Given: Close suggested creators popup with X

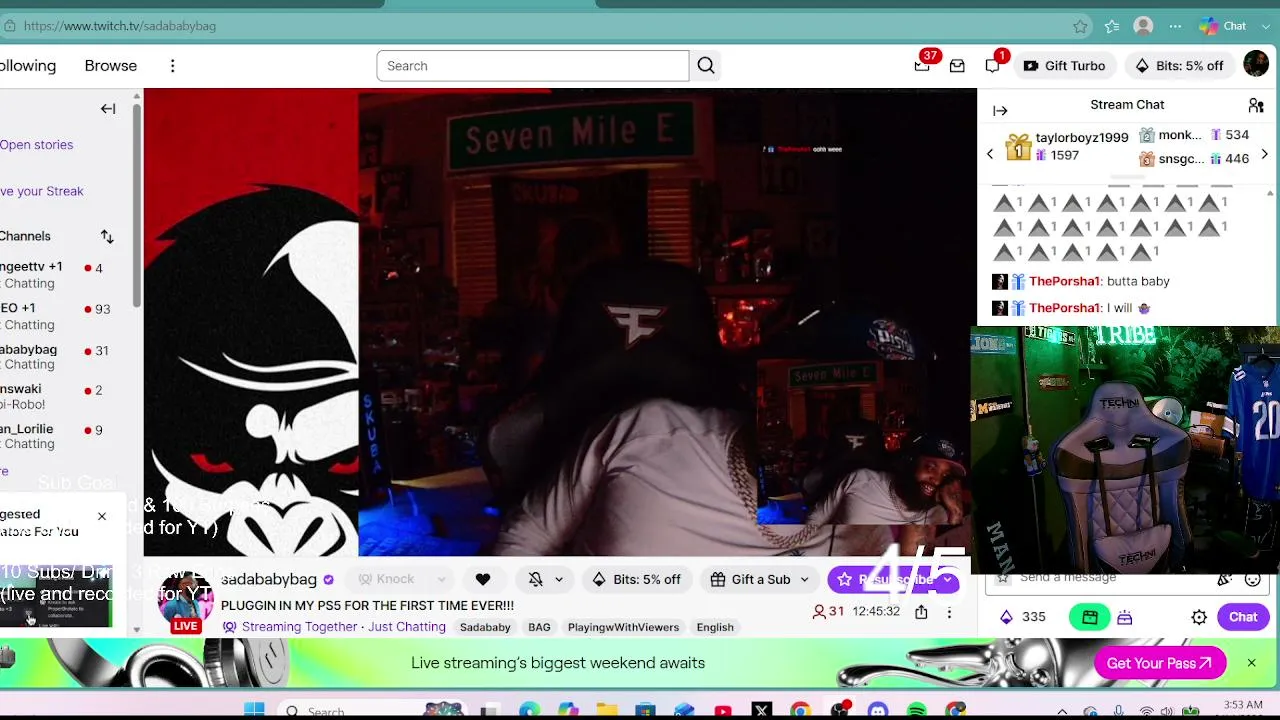Looking at the screenshot, I should coord(101,517).
